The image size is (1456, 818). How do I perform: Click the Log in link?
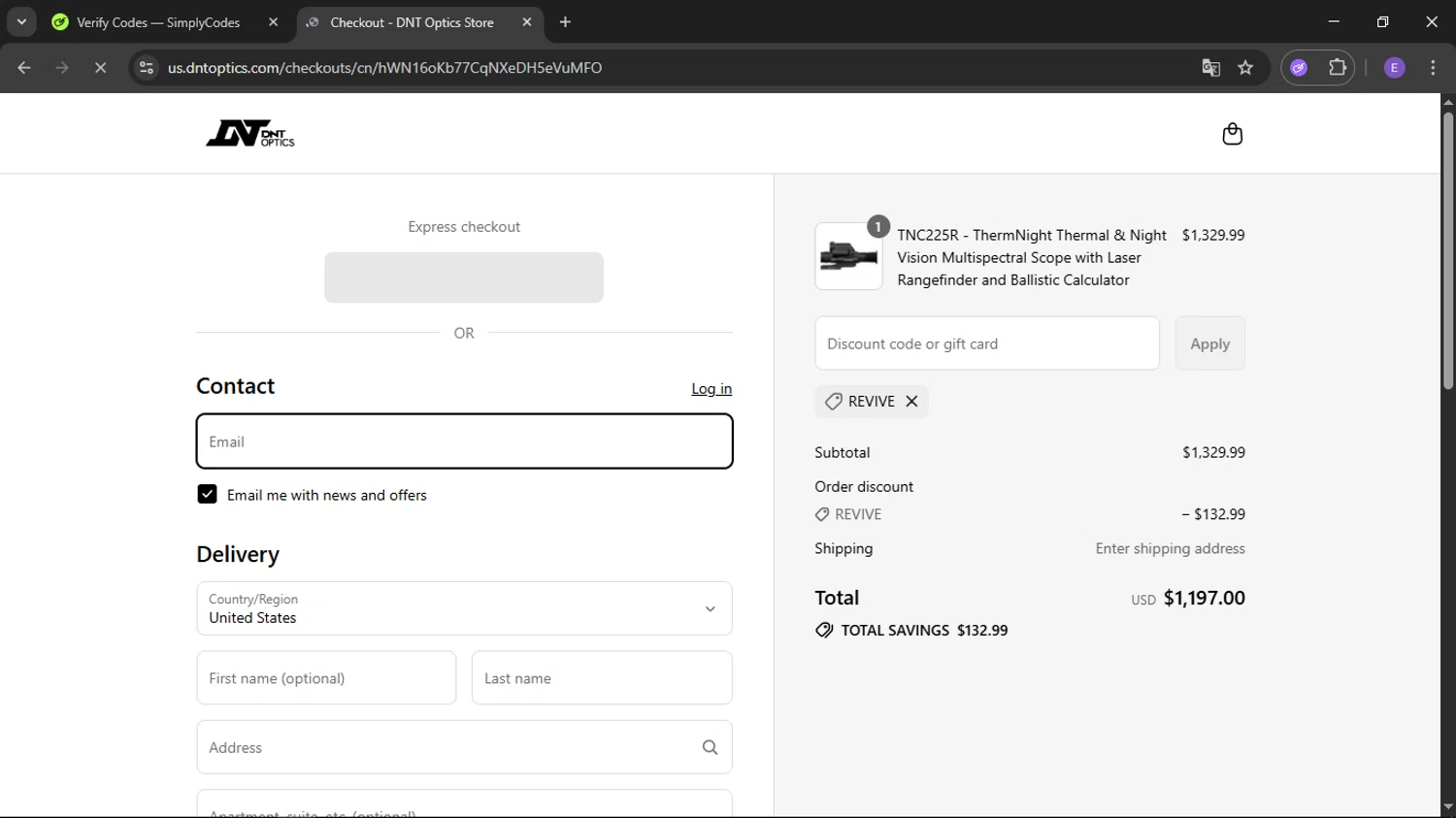pyautogui.click(x=711, y=389)
